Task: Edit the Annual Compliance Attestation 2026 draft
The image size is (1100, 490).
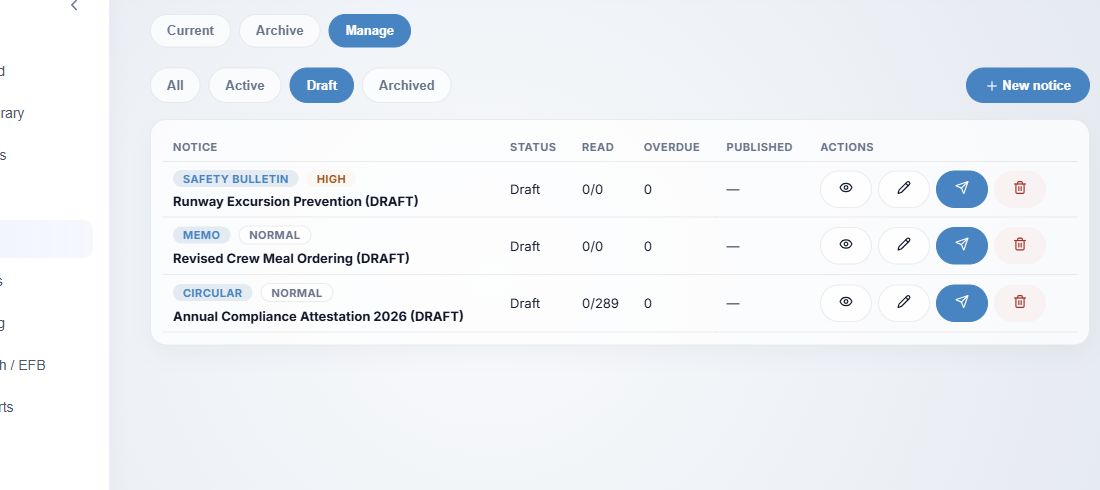Action: [x=904, y=303]
